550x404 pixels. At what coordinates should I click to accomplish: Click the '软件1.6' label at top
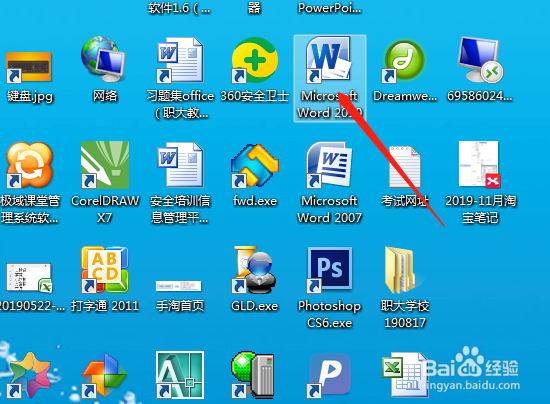click(x=179, y=8)
